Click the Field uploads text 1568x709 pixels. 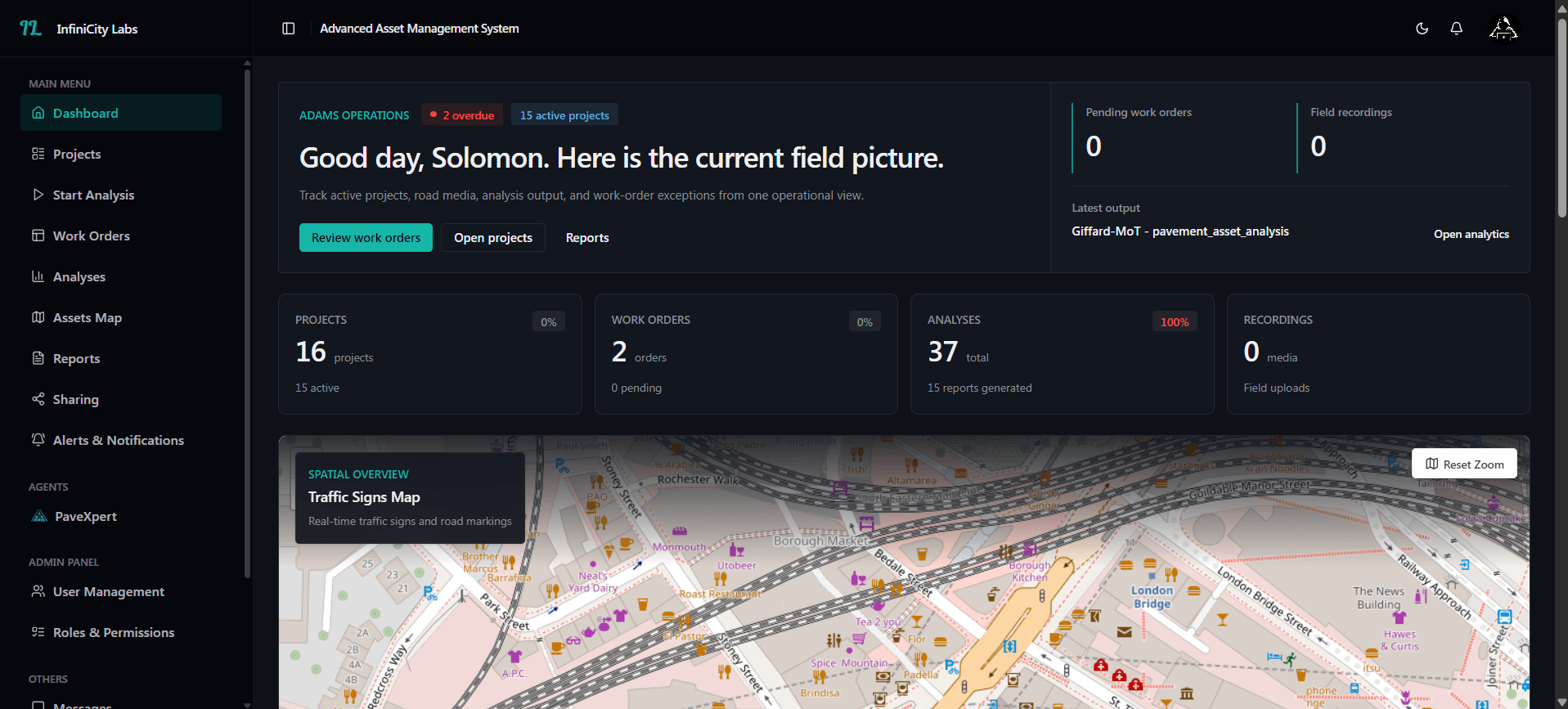pos(1276,388)
